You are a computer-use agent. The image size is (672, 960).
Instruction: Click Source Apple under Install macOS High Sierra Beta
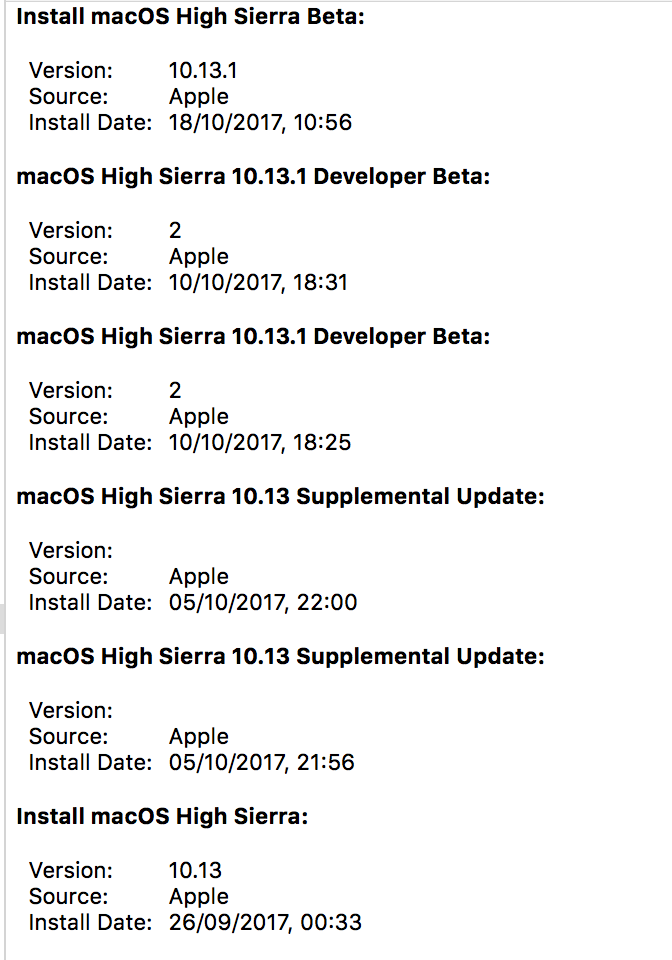199,97
